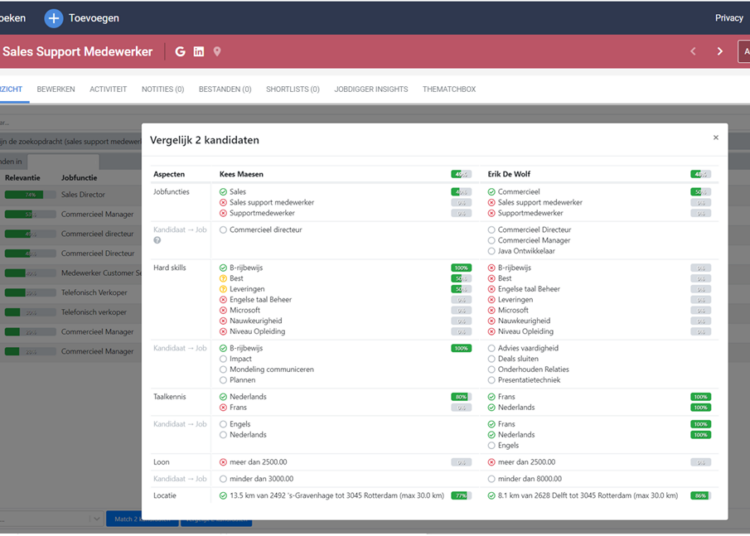Select Commercieel directeur radio for Kees Maesen
Viewport: 750px width, 536px height.
tap(223, 230)
